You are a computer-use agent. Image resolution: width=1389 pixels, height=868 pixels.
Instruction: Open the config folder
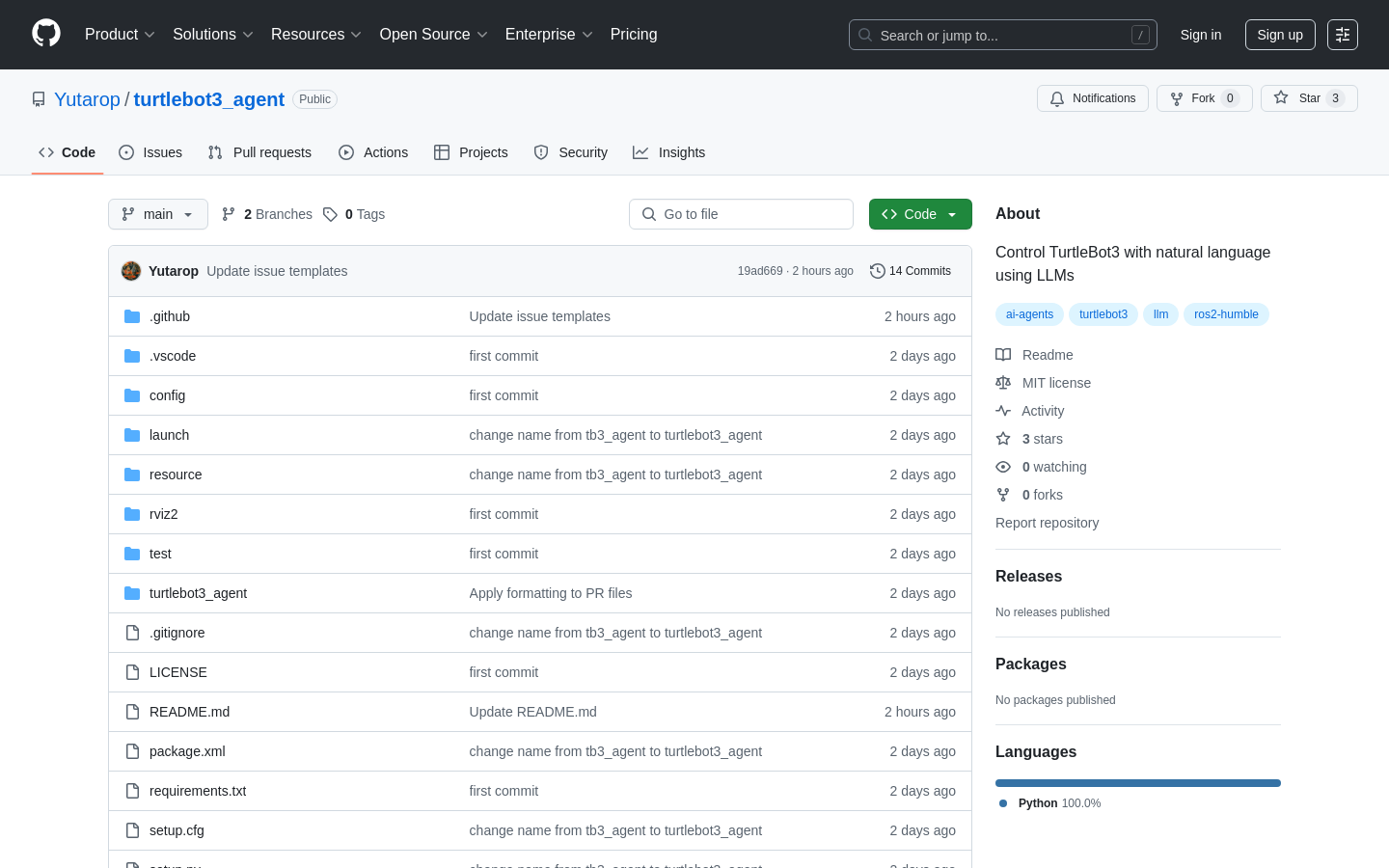(167, 395)
